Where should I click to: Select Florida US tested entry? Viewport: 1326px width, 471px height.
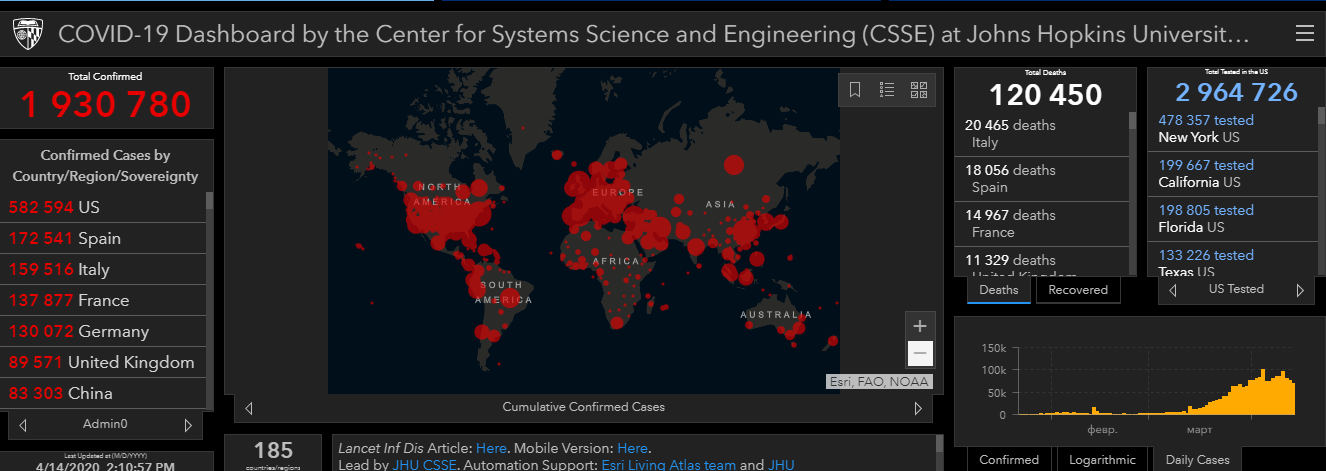tap(1233, 219)
